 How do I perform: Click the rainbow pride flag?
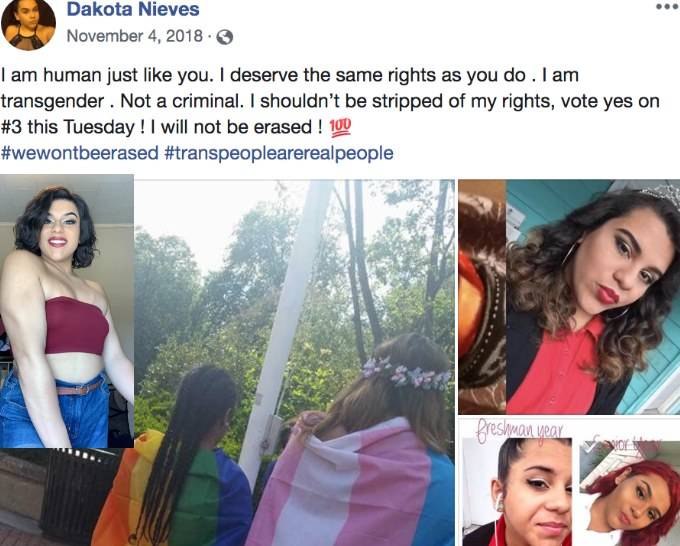coord(130,494)
